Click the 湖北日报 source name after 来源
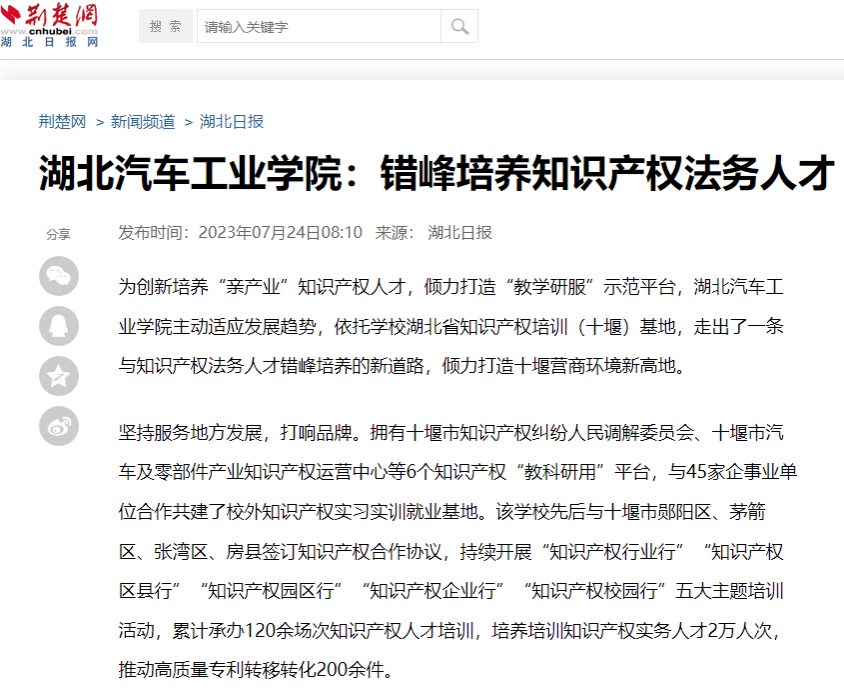The image size is (844, 697). tap(460, 232)
